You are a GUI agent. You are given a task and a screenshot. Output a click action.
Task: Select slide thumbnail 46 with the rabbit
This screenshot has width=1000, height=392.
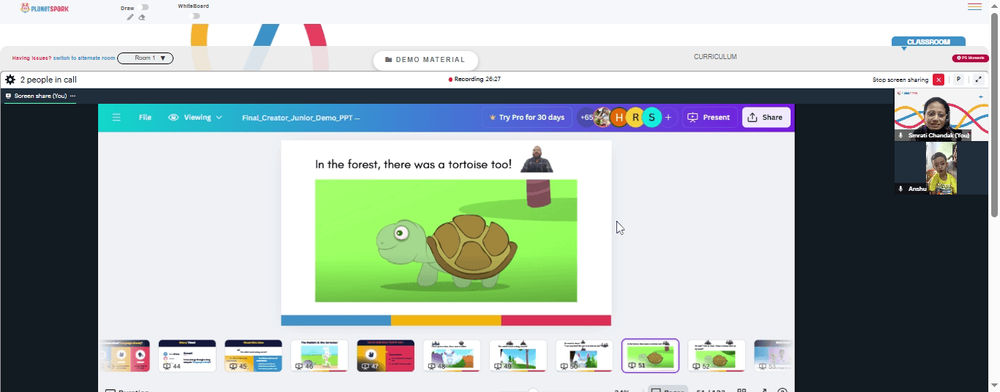(320, 356)
